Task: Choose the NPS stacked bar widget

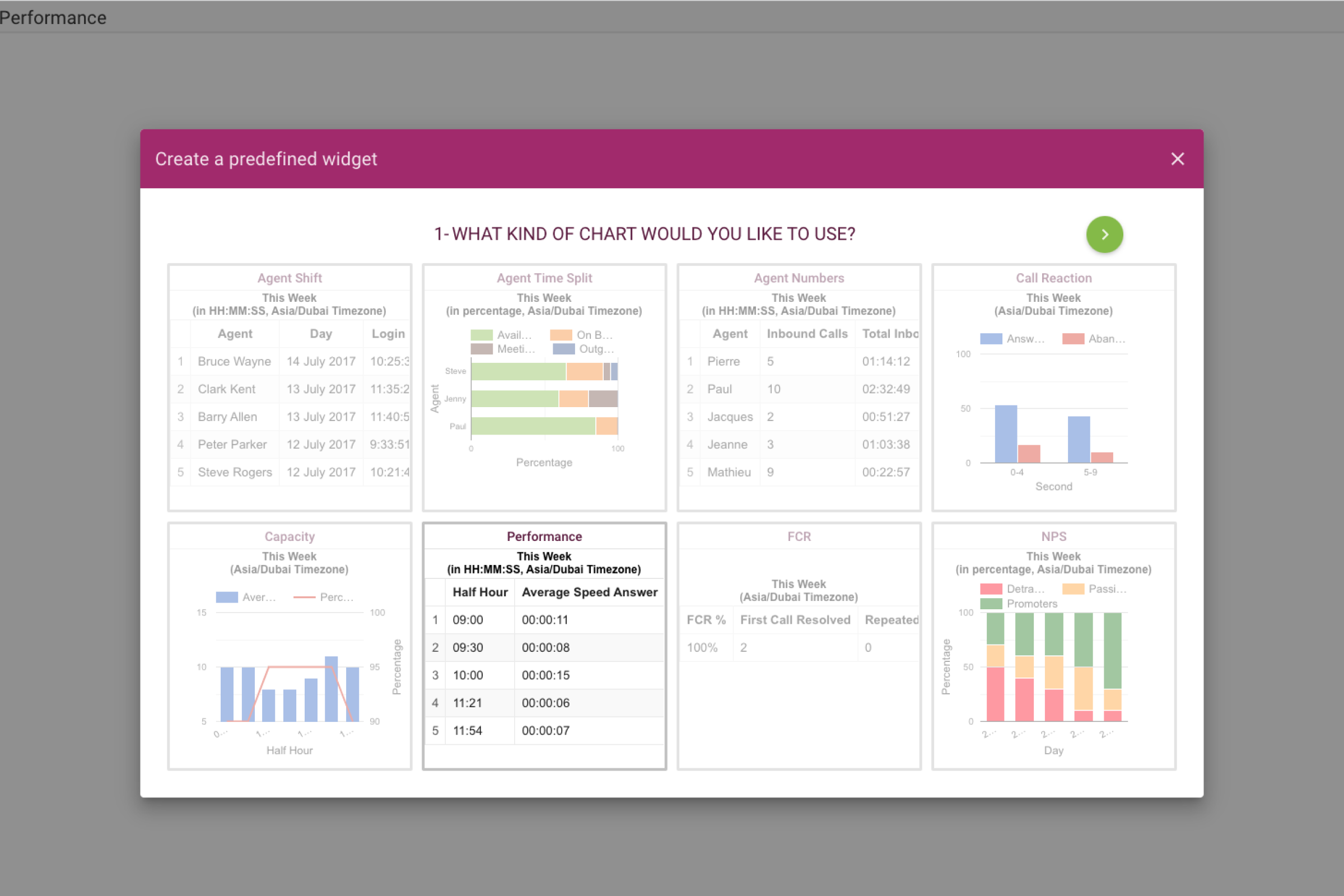Action: [x=1053, y=646]
